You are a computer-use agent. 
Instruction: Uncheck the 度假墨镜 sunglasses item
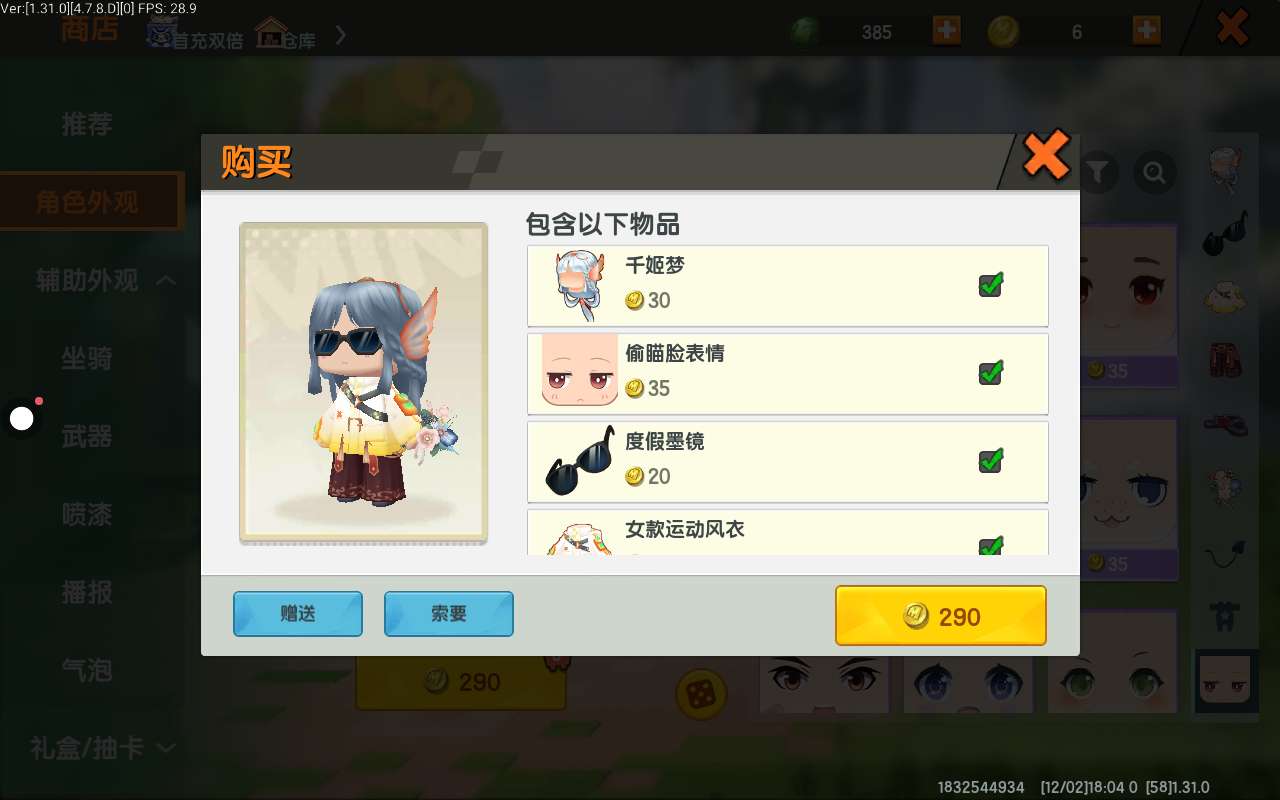pyautogui.click(x=991, y=461)
